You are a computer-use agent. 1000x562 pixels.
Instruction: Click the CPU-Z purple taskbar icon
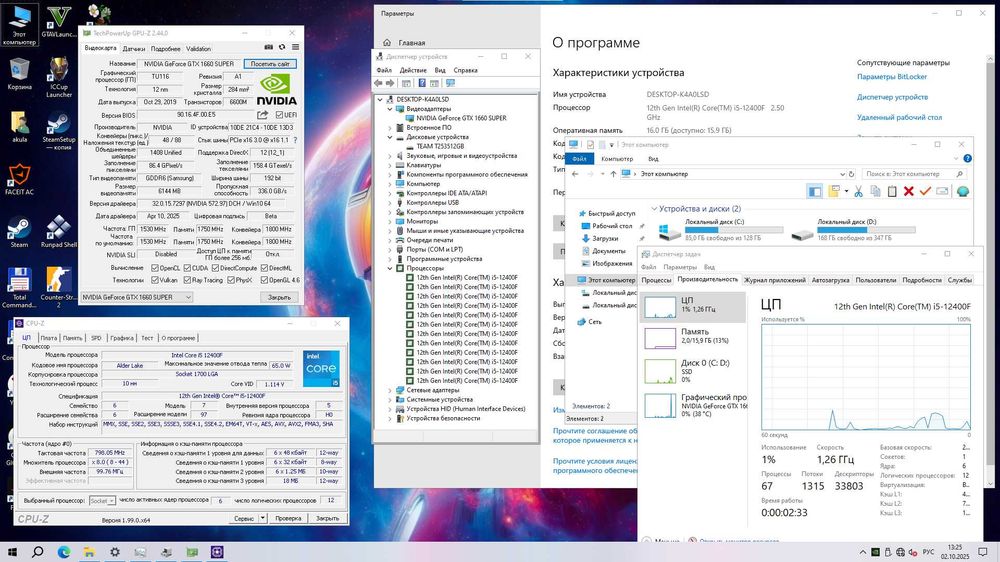[217, 552]
